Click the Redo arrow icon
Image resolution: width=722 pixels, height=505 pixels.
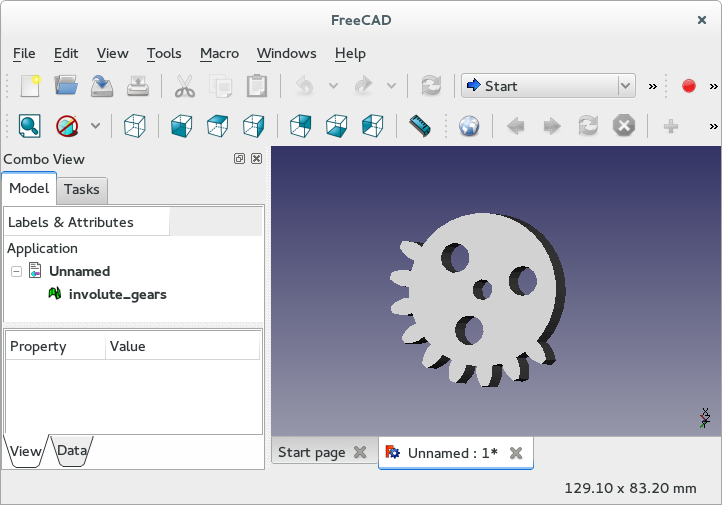[363, 86]
